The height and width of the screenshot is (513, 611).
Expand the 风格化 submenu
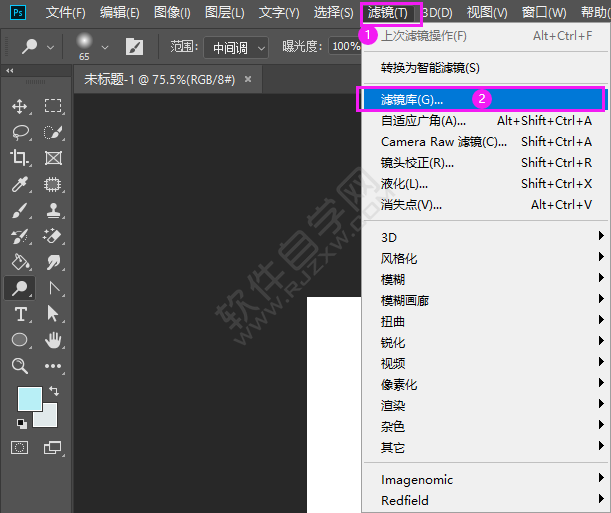tap(486, 258)
